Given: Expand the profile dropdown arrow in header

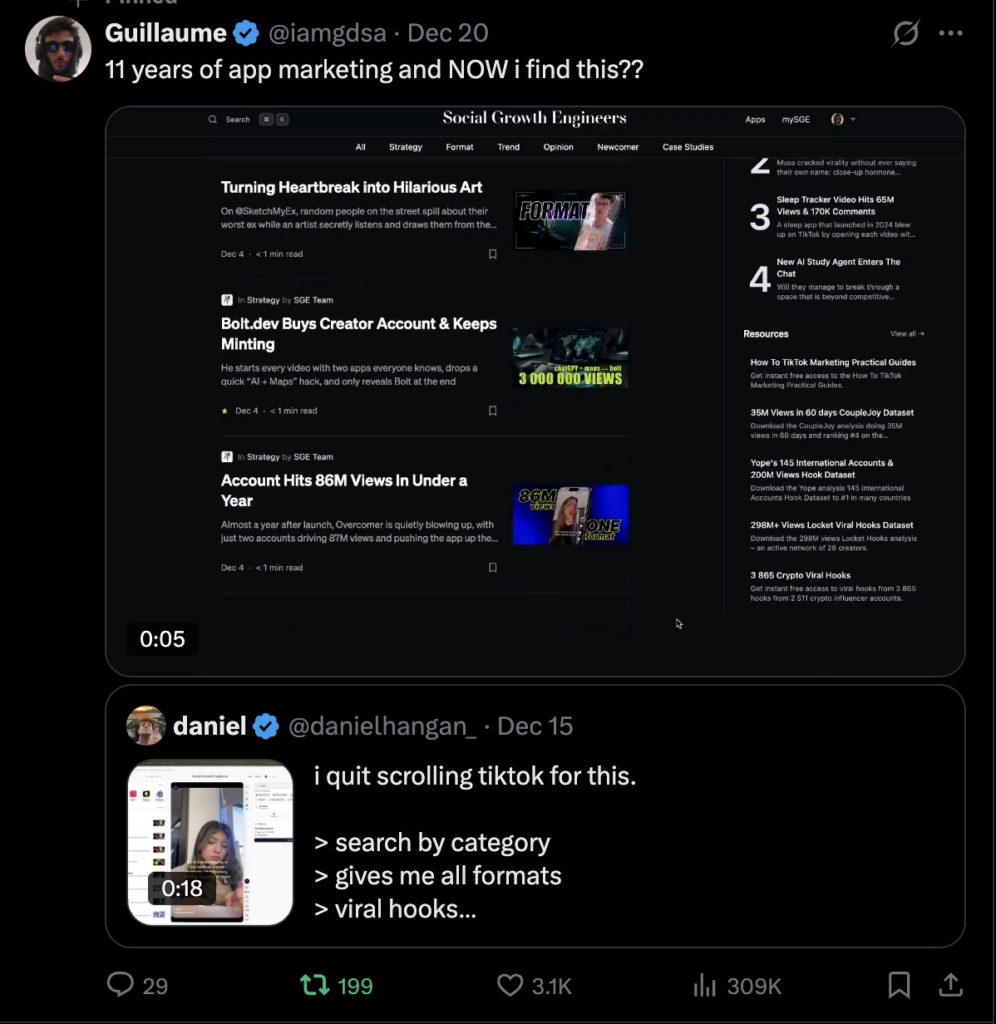Looking at the screenshot, I should tap(853, 119).
